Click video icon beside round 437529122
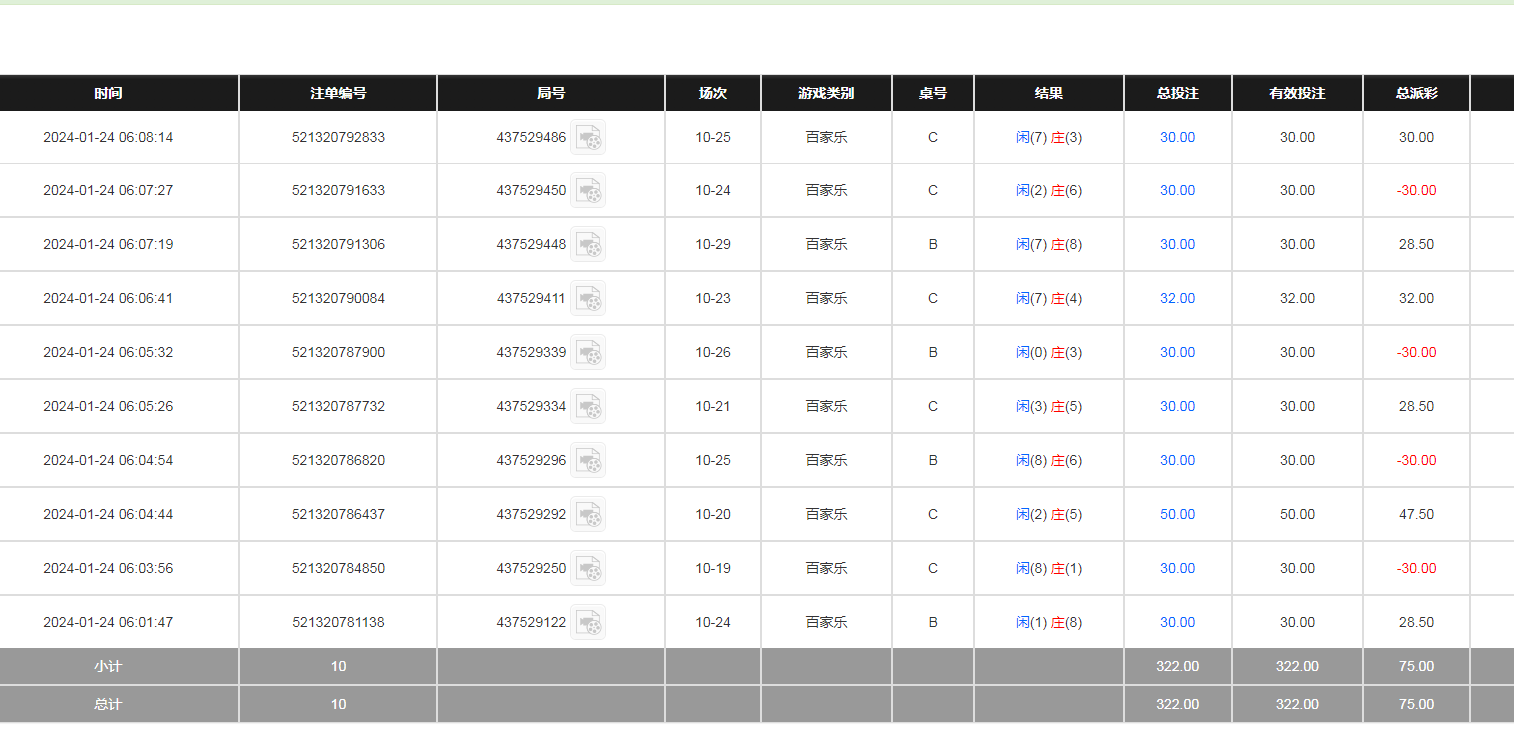Image resolution: width=1514 pixels, height=729 pixels. (588, 623)
